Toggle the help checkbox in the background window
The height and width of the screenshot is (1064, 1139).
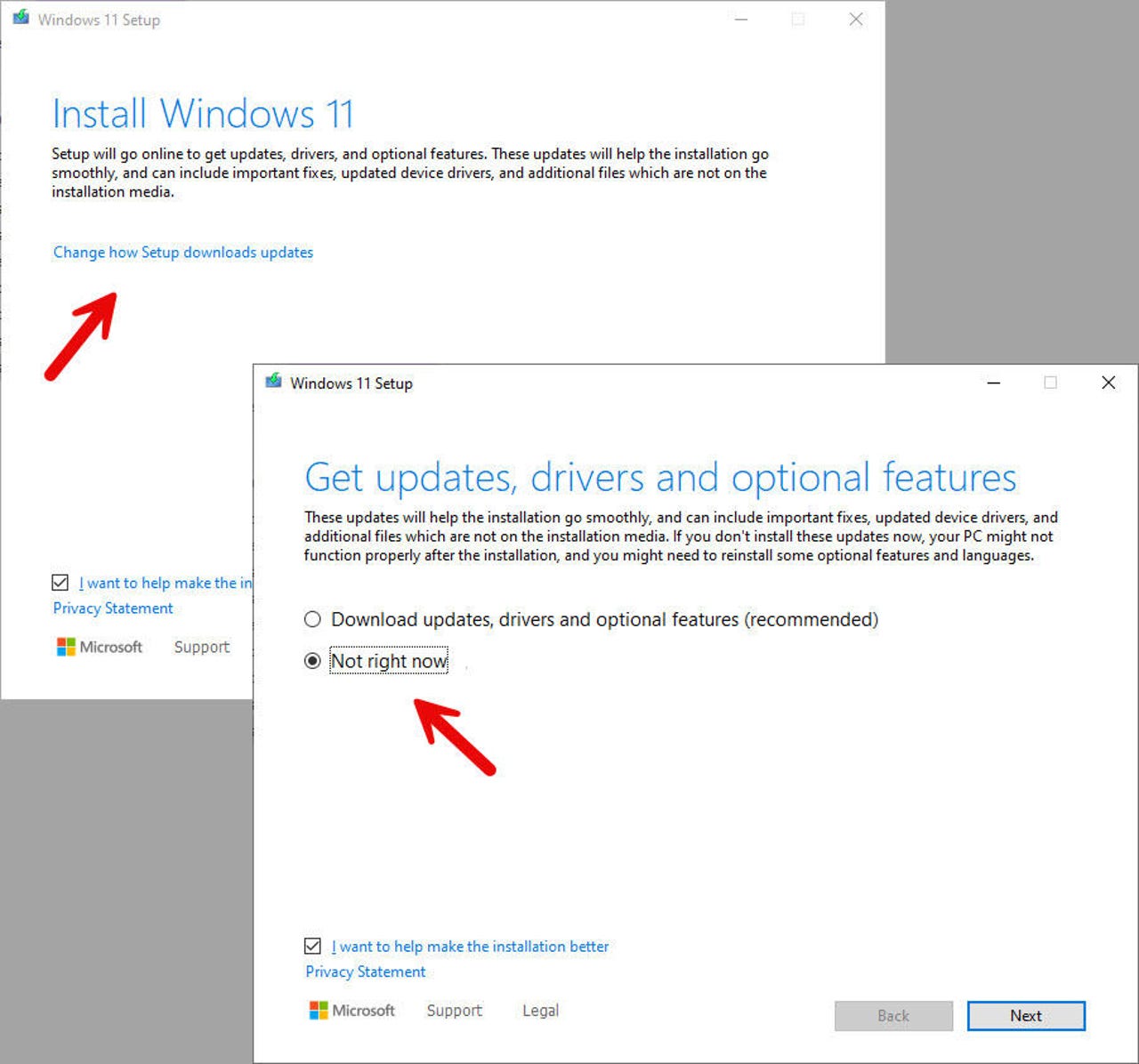tap(61, 583)
